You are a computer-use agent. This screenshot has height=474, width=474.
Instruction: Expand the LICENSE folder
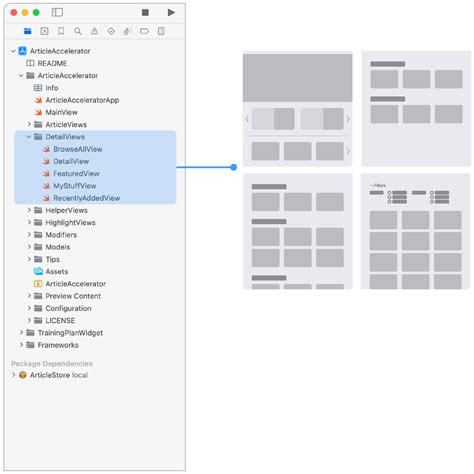pos(29,320)
